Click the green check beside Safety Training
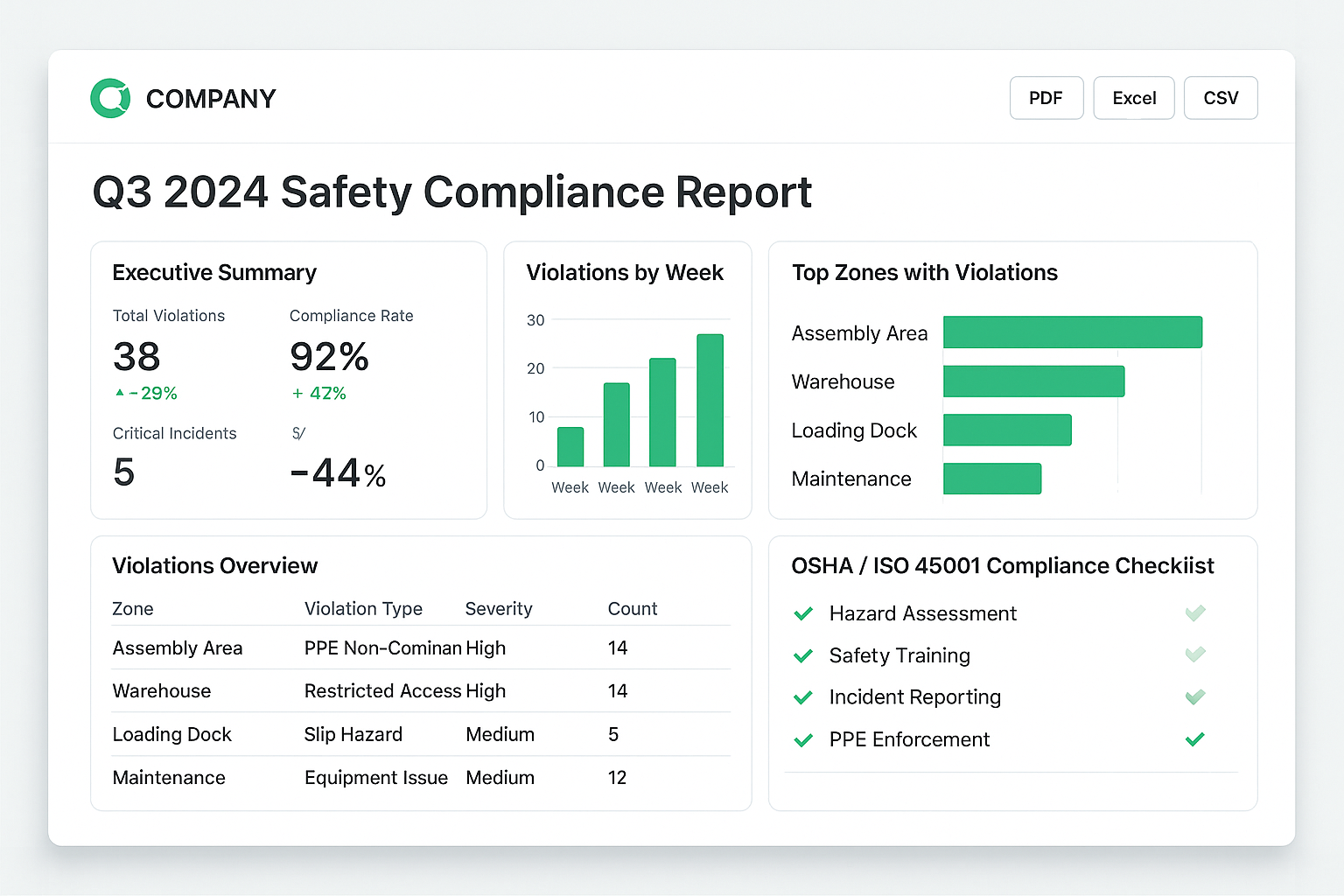 (803, 655)
